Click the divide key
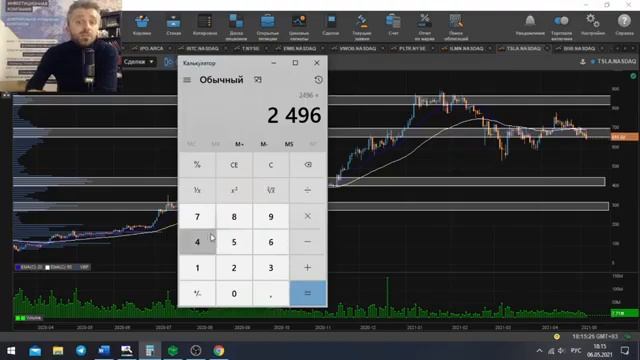 308,190
